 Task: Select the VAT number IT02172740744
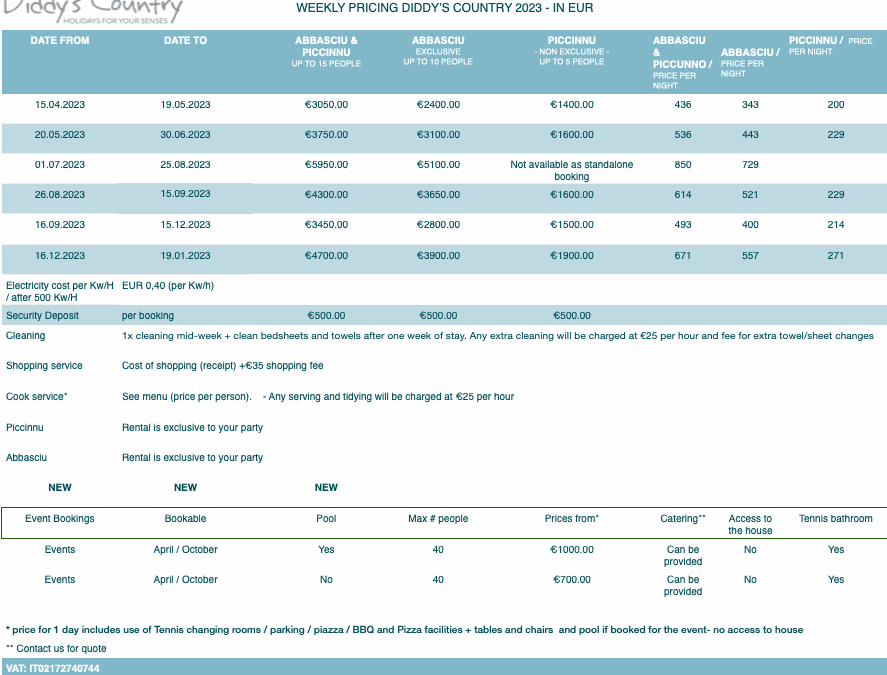[x=64, y=668]
